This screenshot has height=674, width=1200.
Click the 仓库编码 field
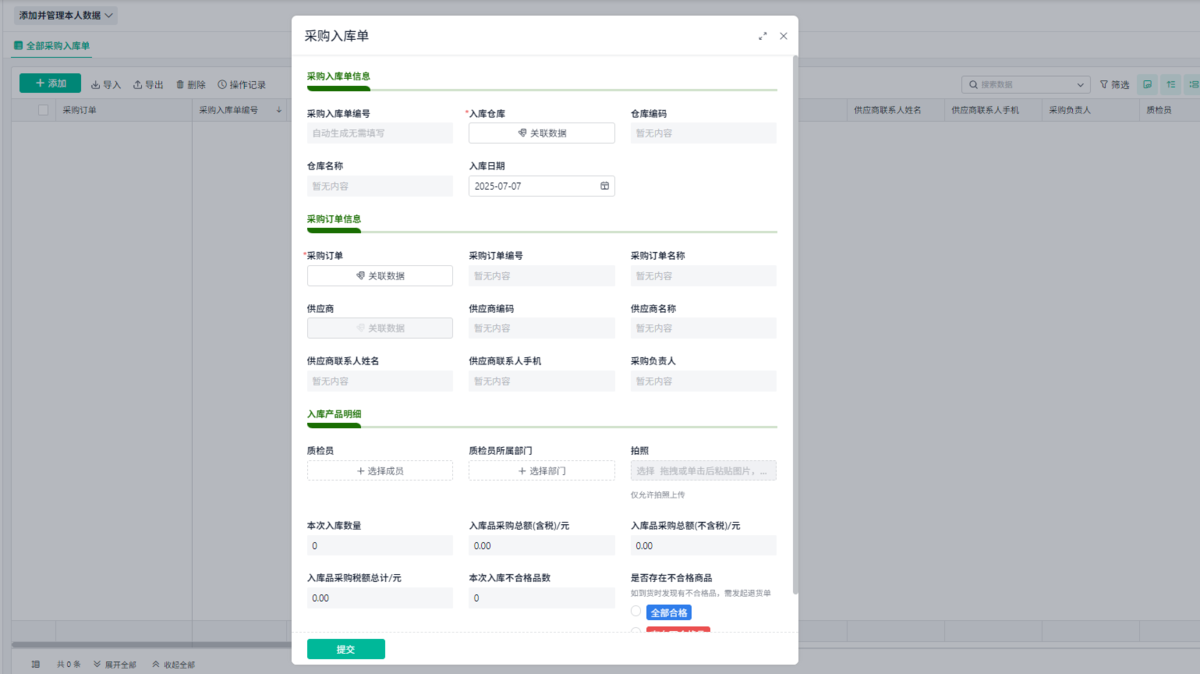[x=703, y=133]
